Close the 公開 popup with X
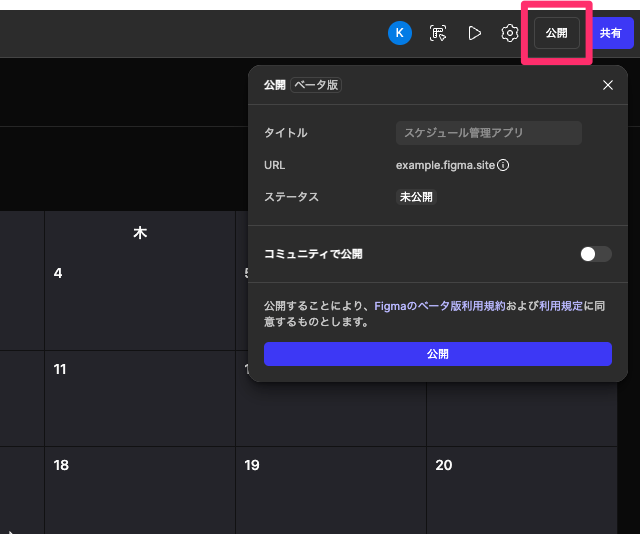 (608, 85)
